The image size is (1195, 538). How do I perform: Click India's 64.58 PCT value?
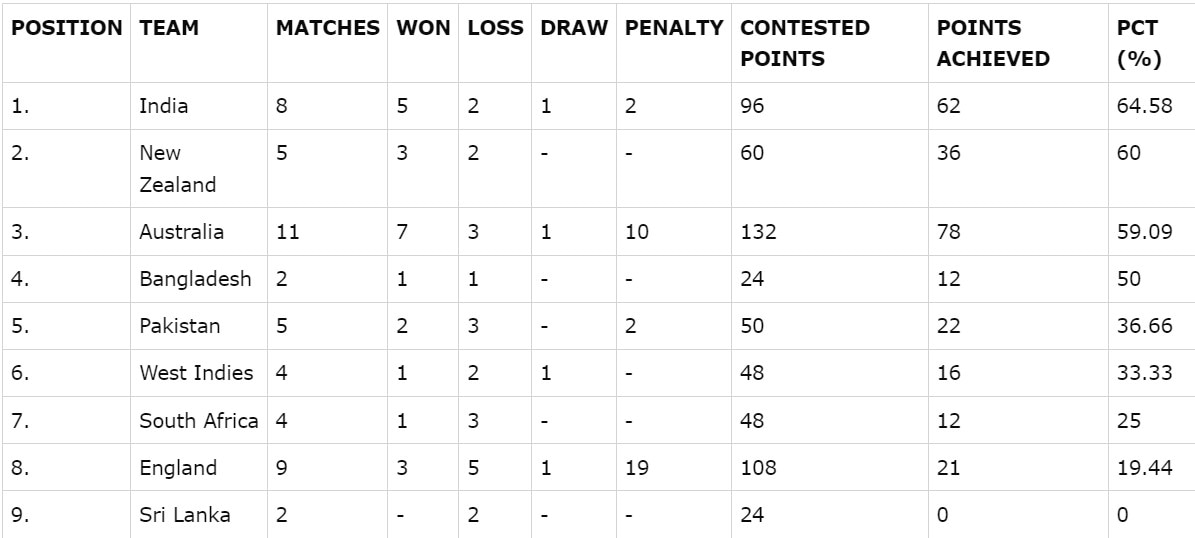pyautogui.click(x=1145, y=106)
